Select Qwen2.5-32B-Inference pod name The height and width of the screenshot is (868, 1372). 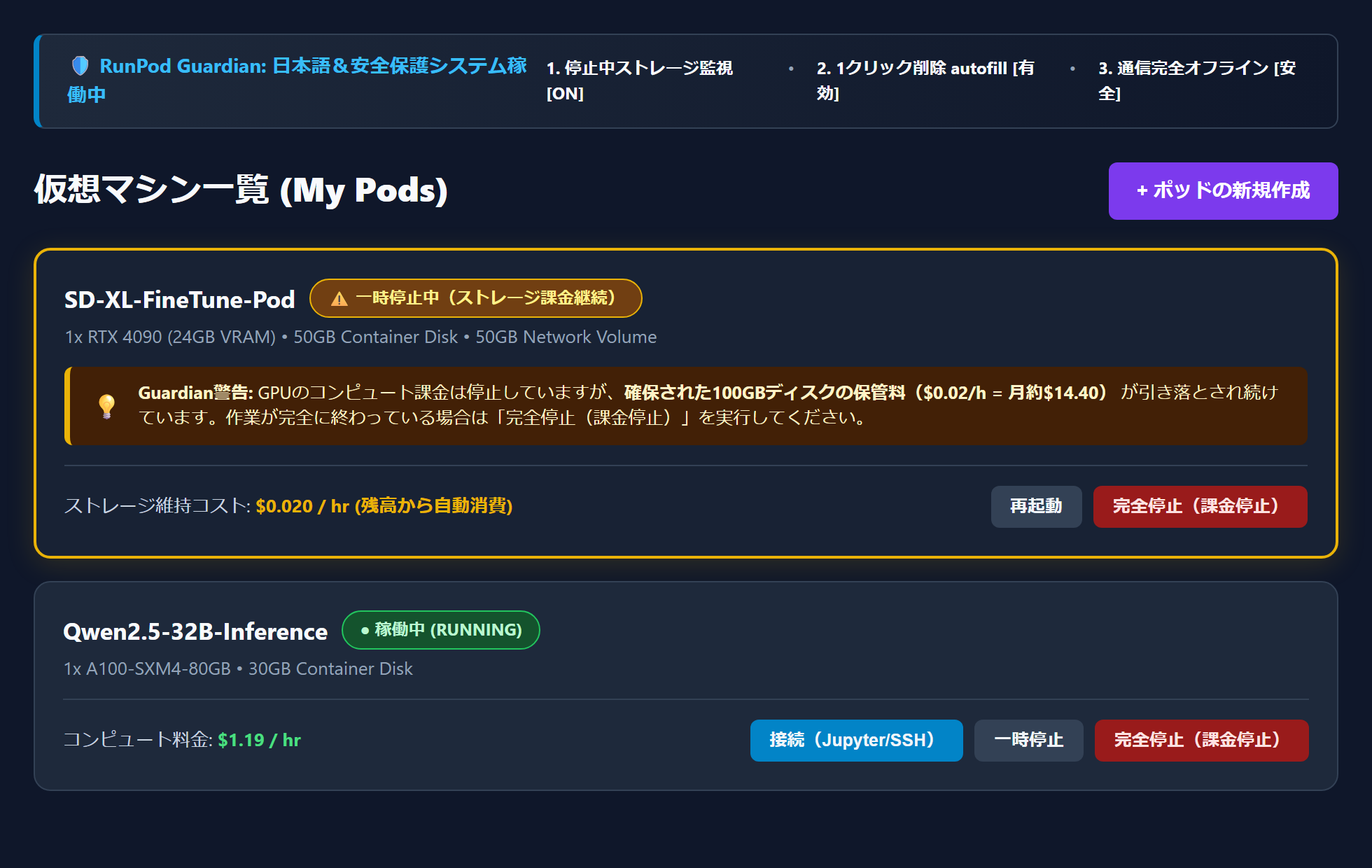point(195,631)
